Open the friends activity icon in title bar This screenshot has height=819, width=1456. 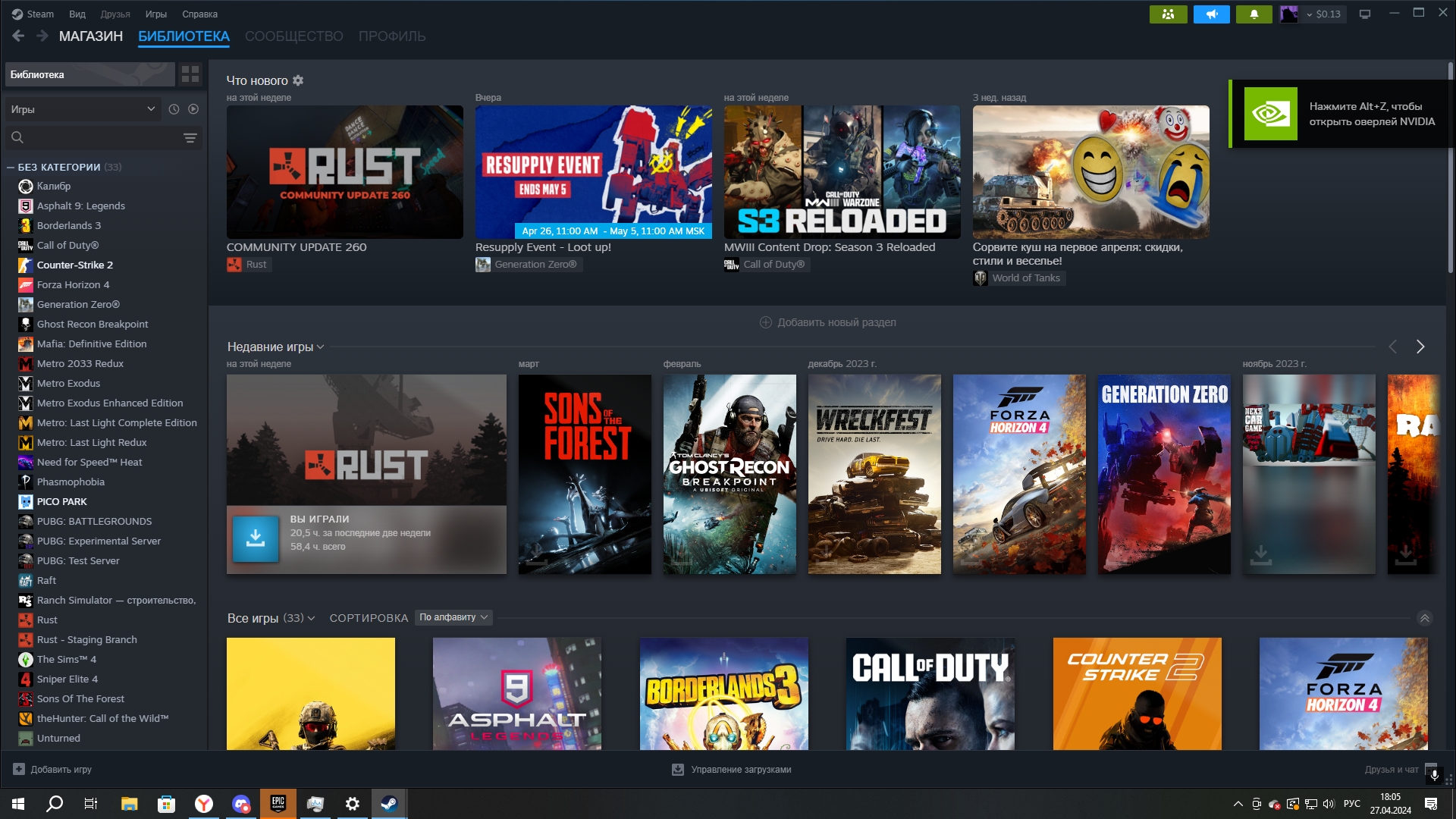(x=1168, y=14)
